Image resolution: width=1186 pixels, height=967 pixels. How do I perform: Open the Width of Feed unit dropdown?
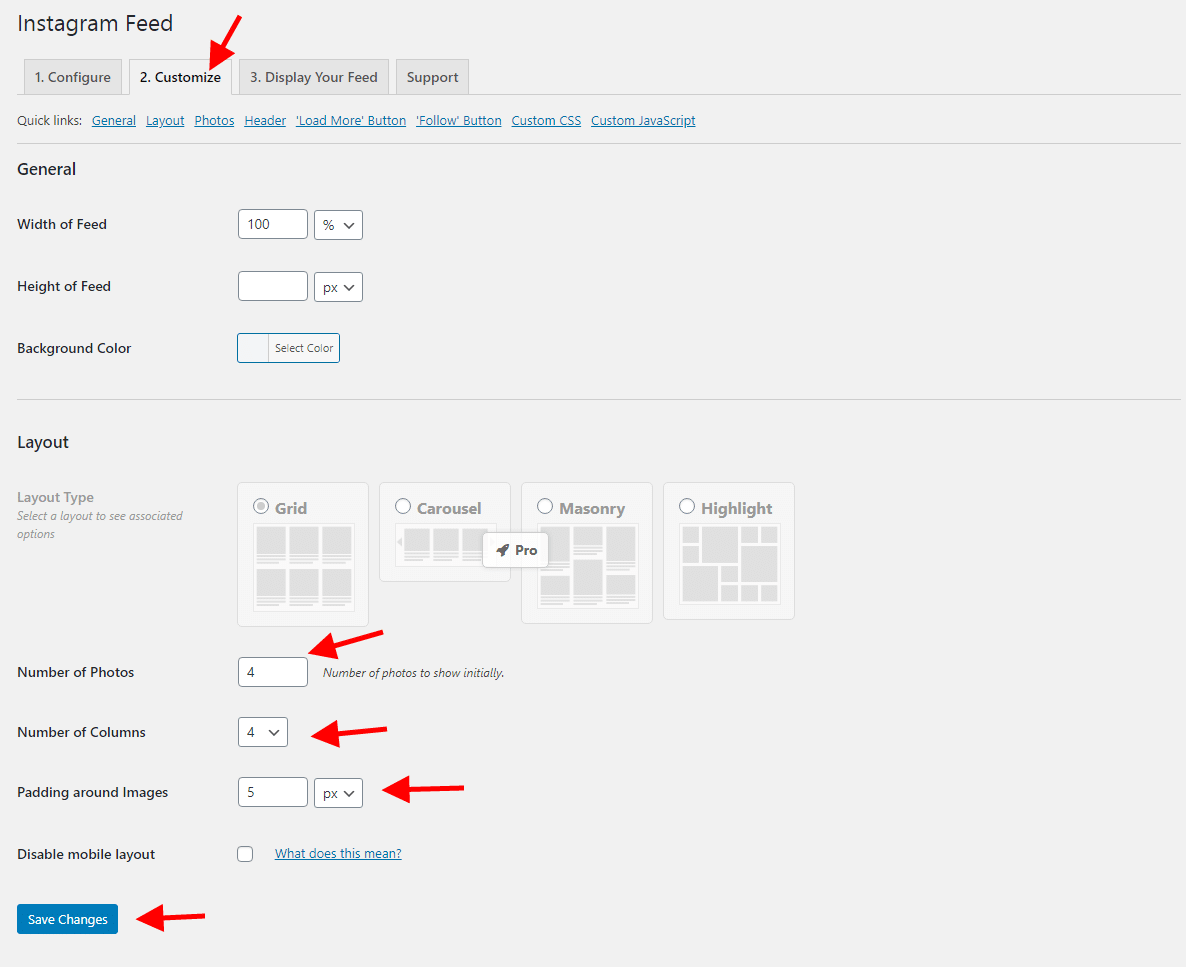point(338,225)
